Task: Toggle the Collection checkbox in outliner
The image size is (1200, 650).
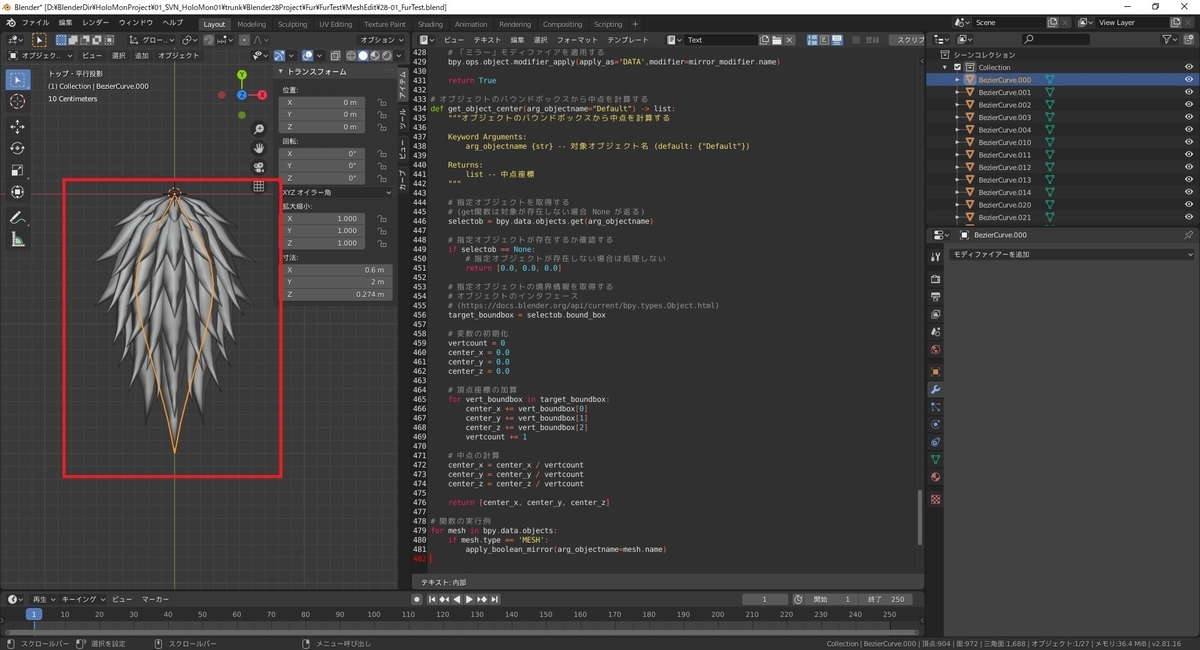Action: [957, 67]
